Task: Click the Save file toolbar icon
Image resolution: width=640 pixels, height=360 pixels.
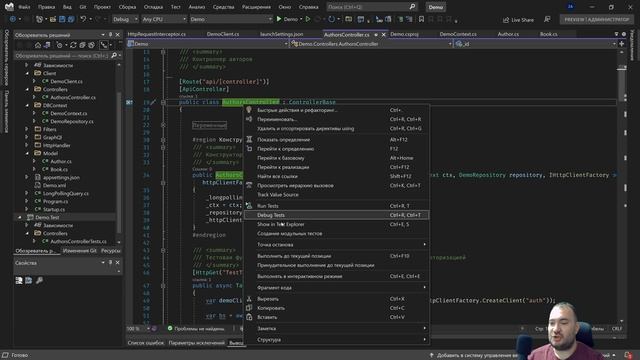Action: point(62,19)
